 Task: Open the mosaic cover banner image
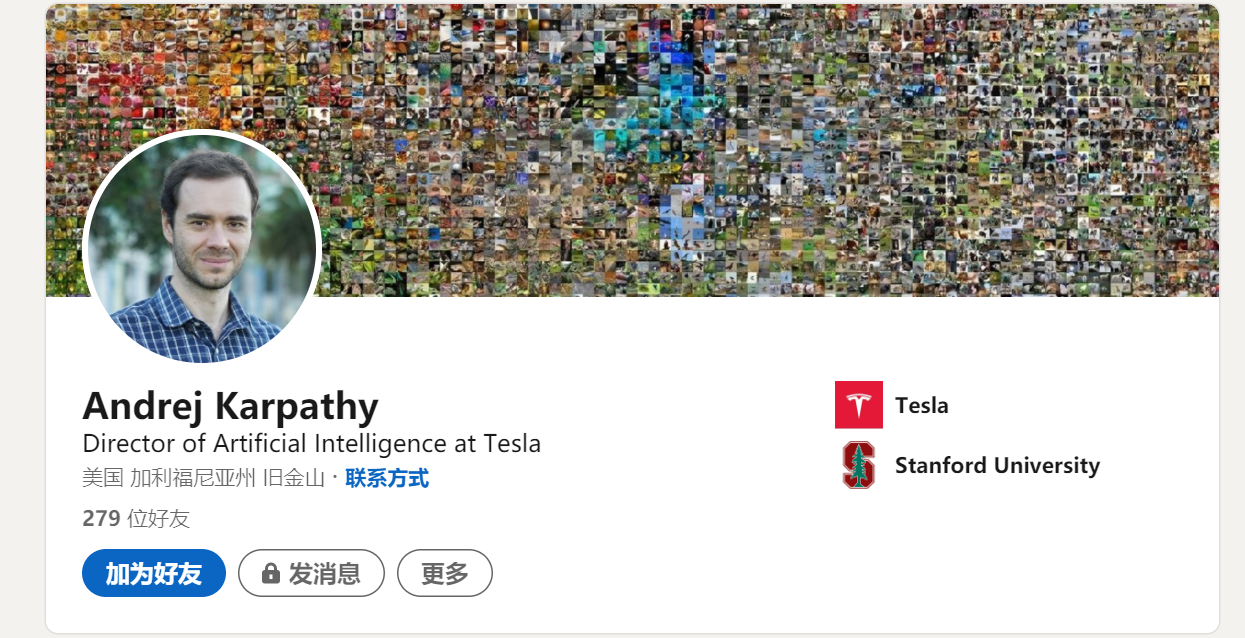[632, 150]
